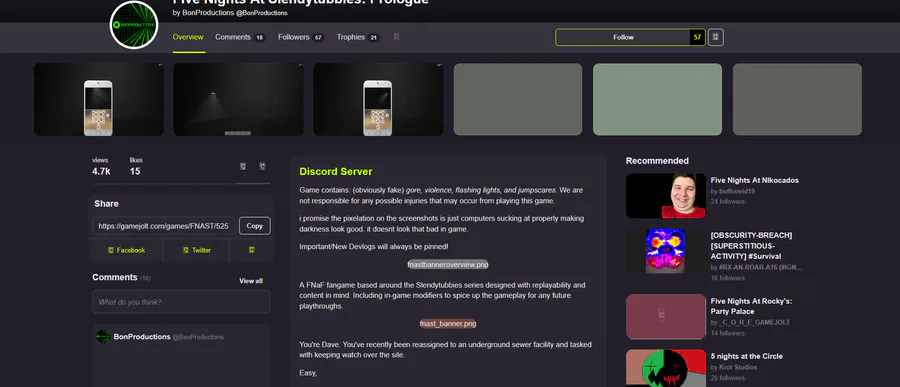The image size is (900, 387).
Task: Click the Follow button
Action: point(623,37)
